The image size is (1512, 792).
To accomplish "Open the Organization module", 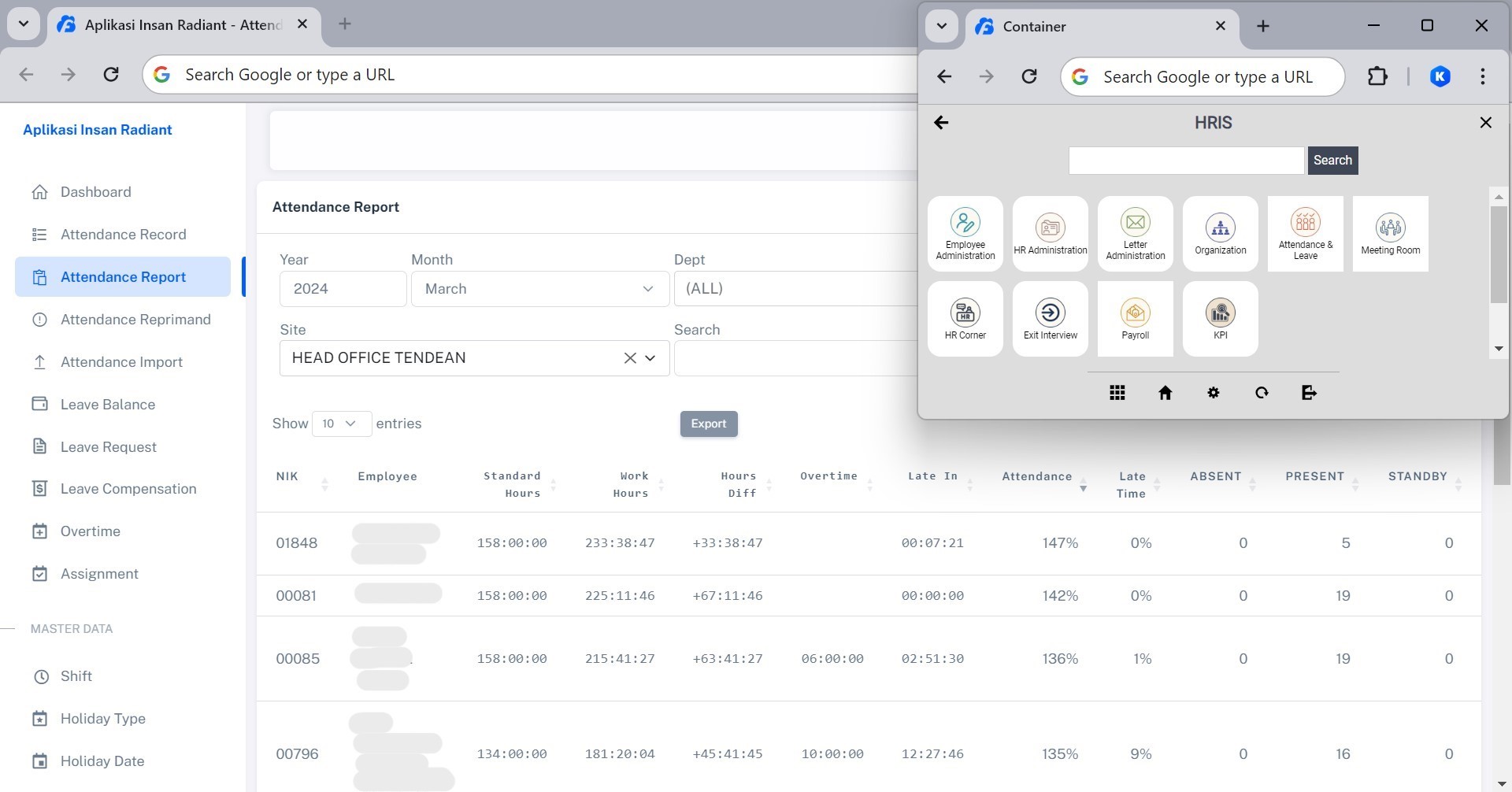I will click(x=1220, y=233).
